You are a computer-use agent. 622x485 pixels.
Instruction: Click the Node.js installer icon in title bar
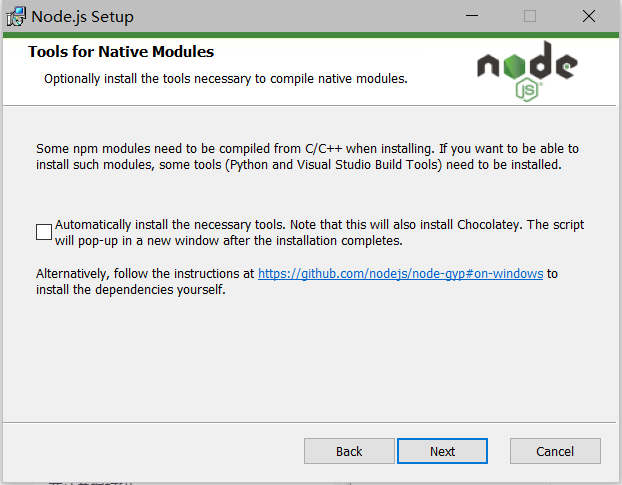[x=15, y=16]
